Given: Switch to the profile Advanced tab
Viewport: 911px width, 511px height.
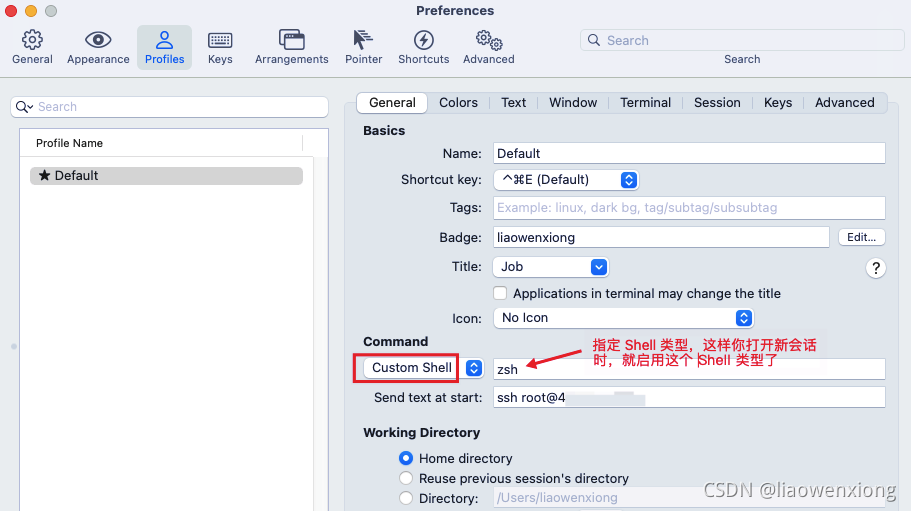Looking at the screenshot, I should pyautogui.click(x=845, y=103).
